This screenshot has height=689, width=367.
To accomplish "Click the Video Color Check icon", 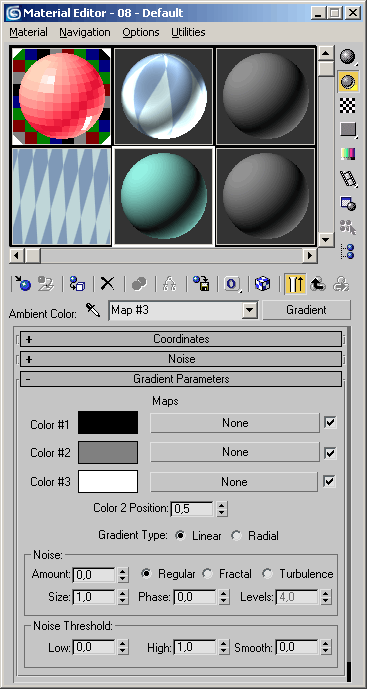I will pos(347,154).
